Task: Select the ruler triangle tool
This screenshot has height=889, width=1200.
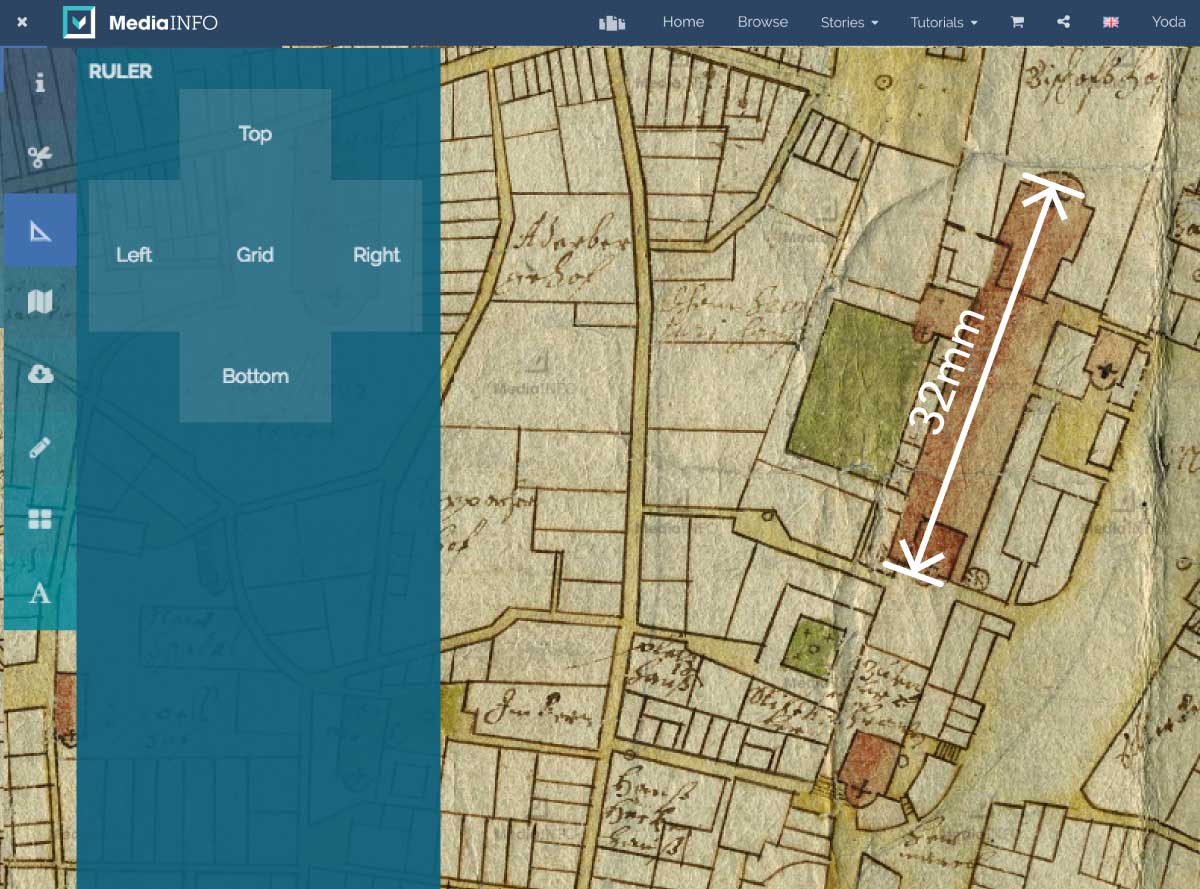Action: pyautogui.click(x=40, y=231)
